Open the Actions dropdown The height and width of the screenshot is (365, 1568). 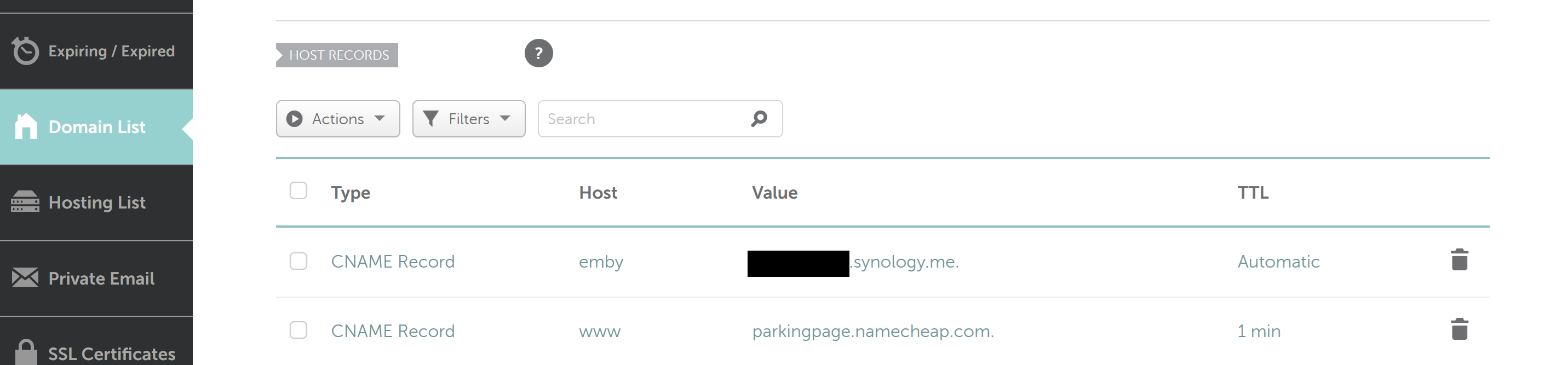point(338,119)
